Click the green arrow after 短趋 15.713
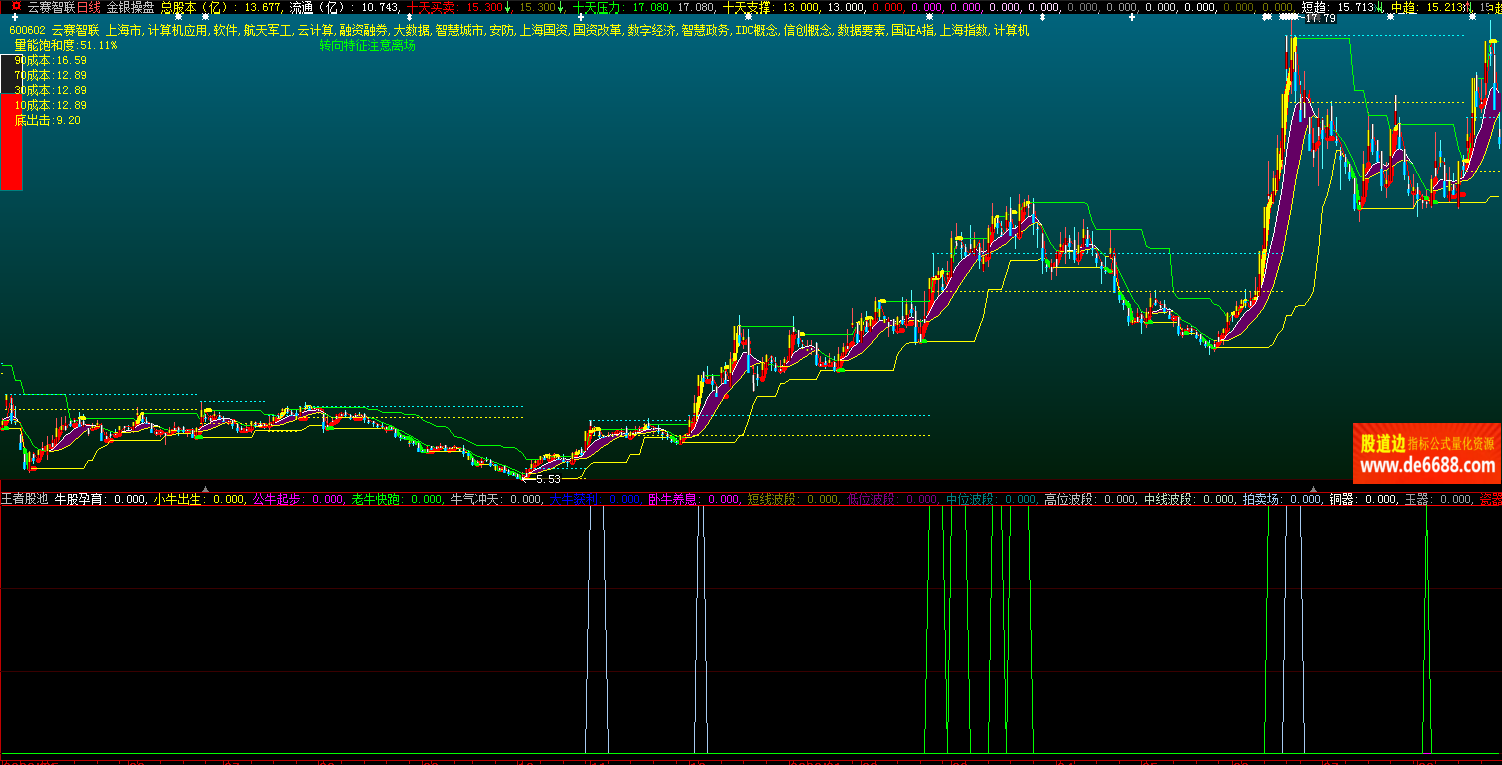Viewport: 1502px width, 765px height. point(1379,7)
